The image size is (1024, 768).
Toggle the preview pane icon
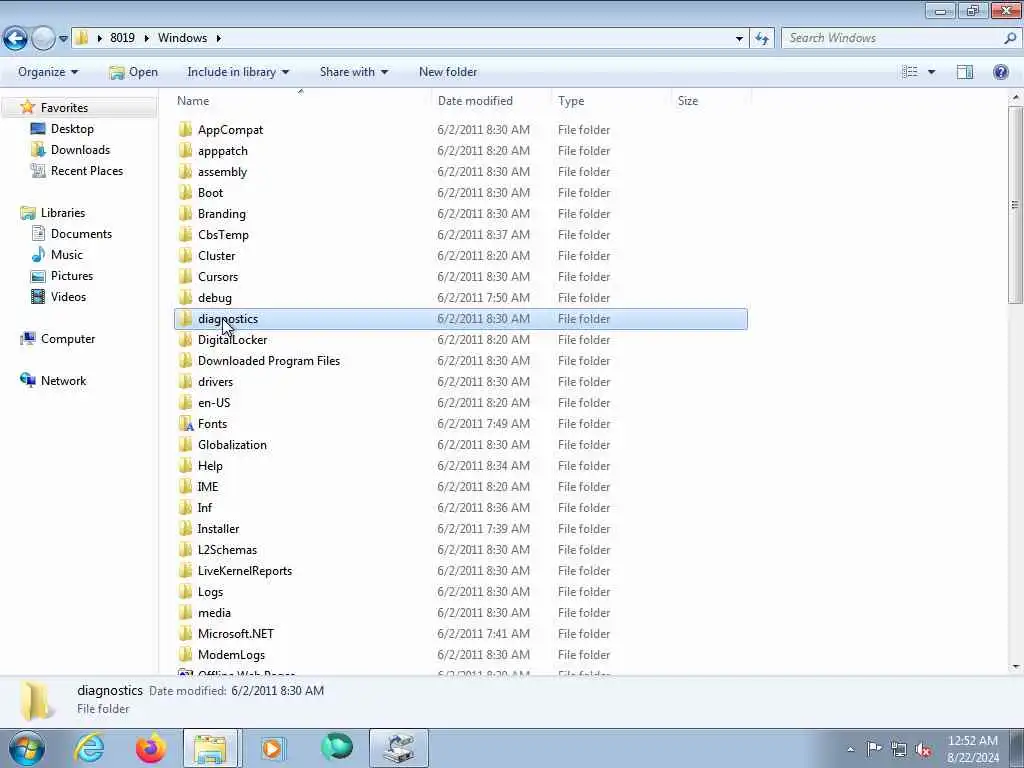tap(965, 72)
